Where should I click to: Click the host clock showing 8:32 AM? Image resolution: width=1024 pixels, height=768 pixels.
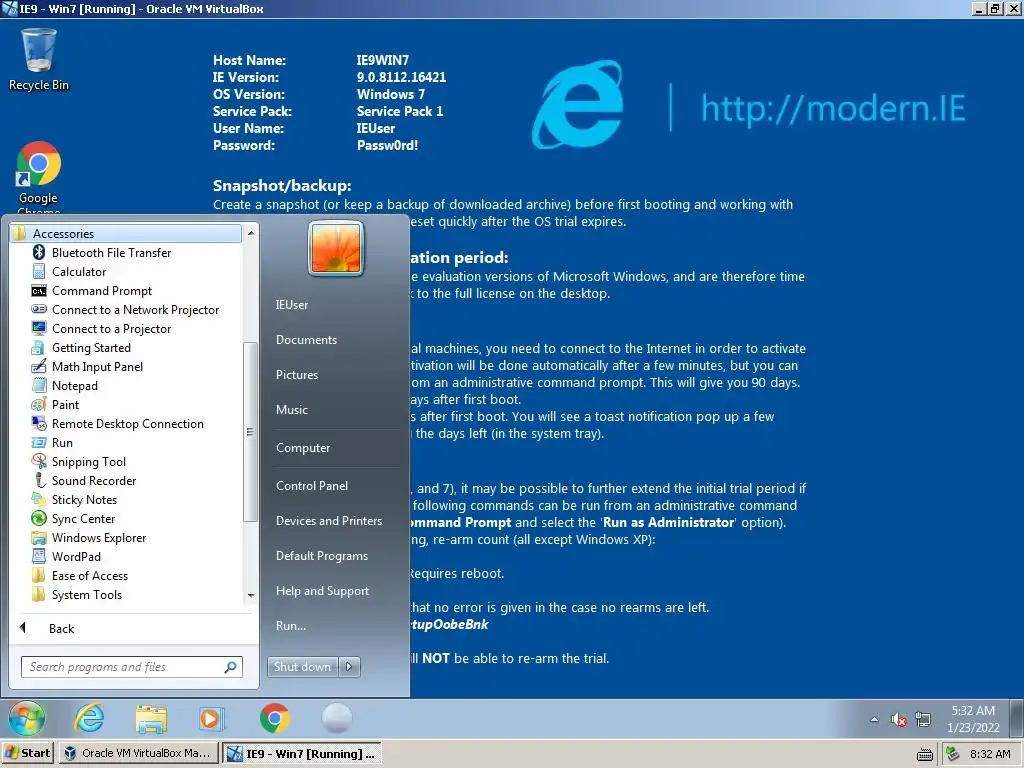point(990,754)
